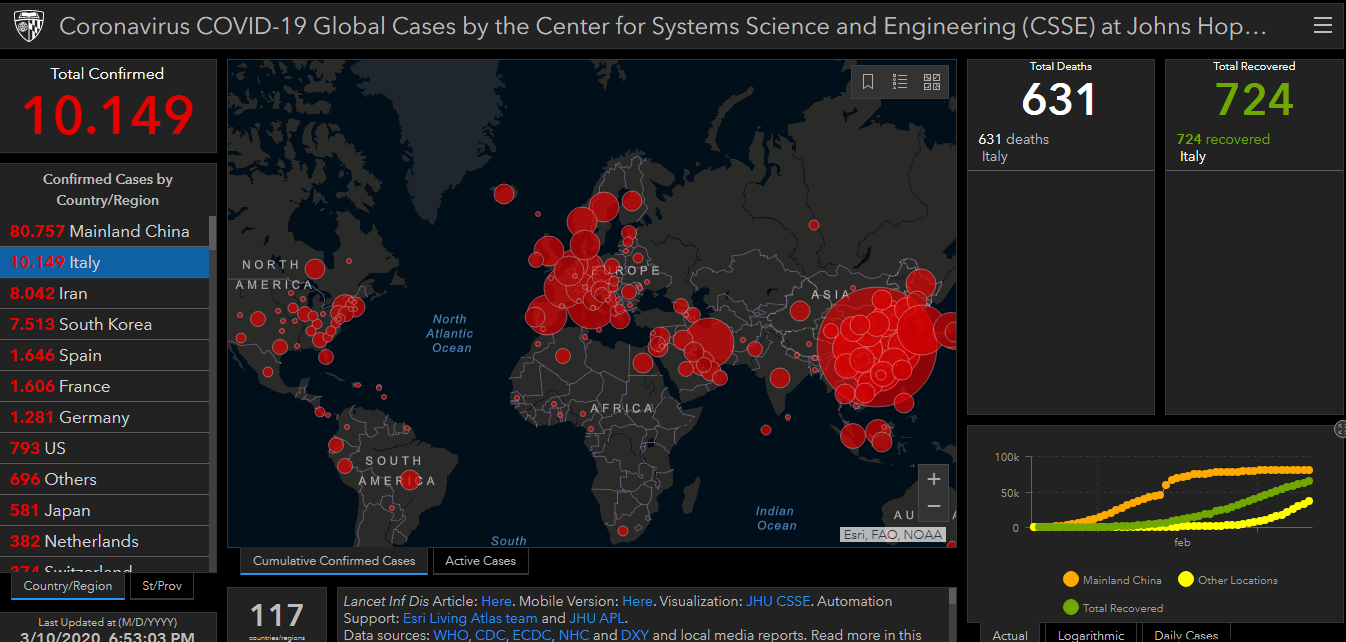The height and width of the screenshot is (642, 1346).
Task: Open the Esri Living Atlas team link
Action: tap(470, 618)
